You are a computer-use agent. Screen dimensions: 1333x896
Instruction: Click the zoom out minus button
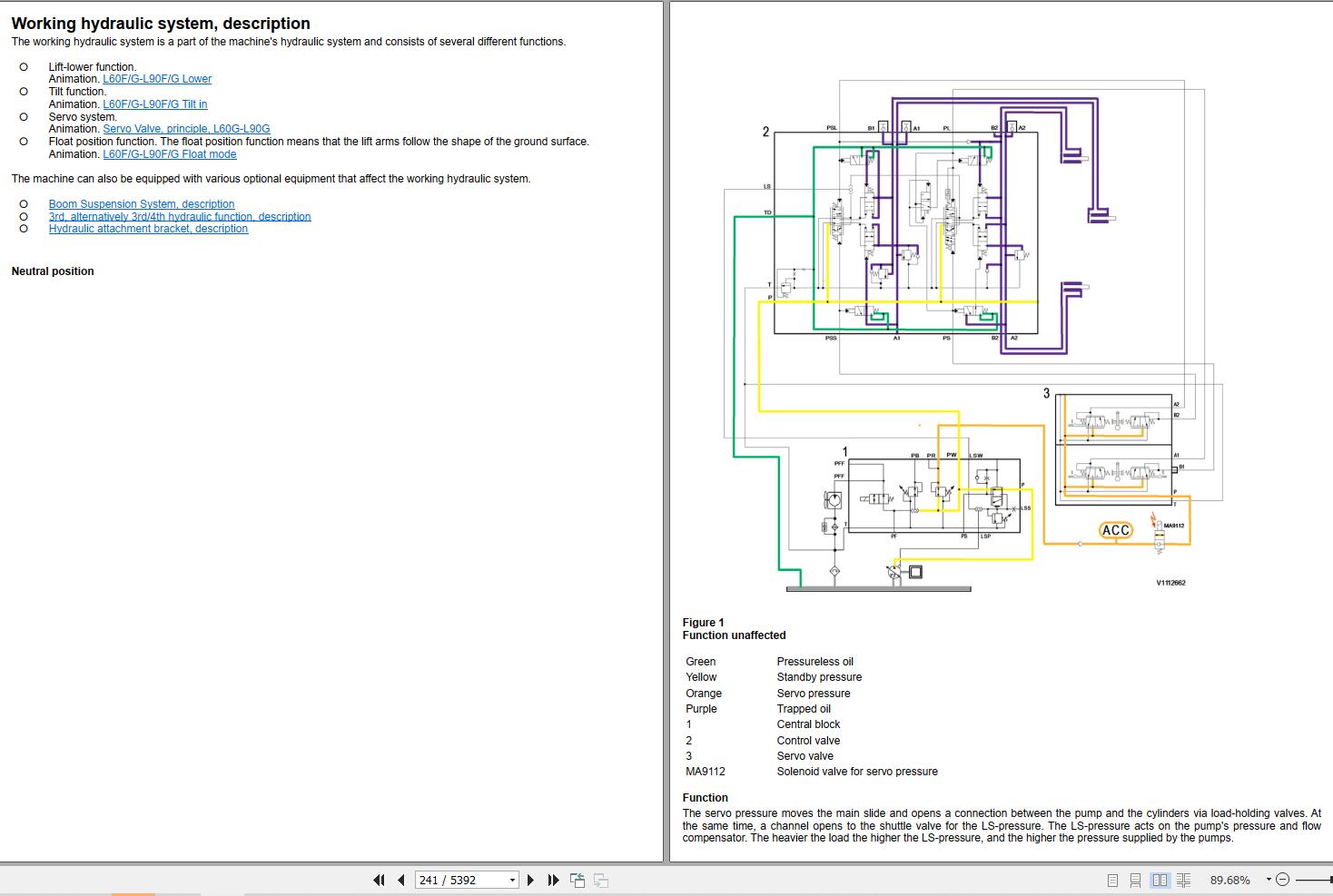[x=1282, y=880]
